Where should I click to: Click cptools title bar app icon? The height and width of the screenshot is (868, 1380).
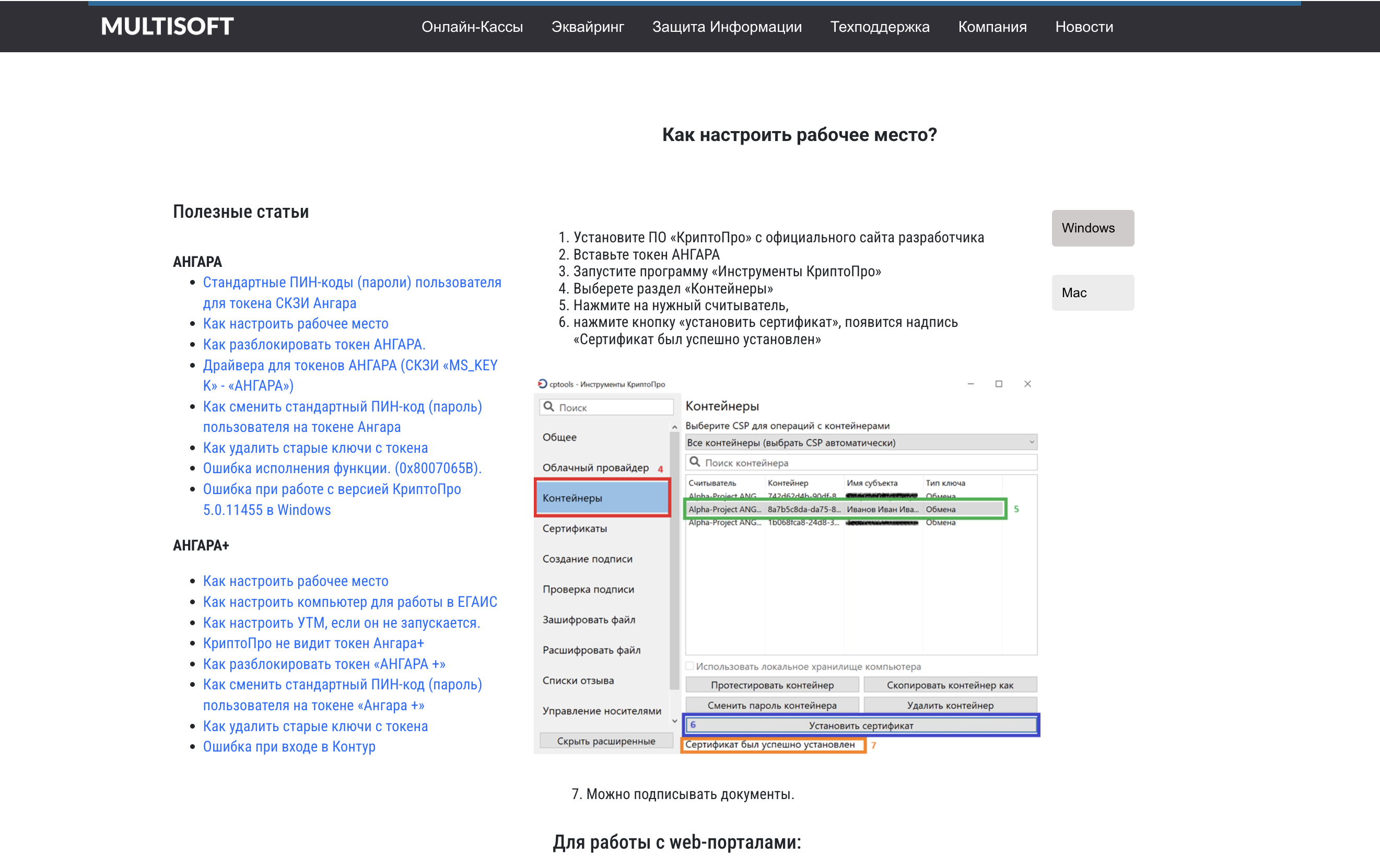[x=542, y=384]
